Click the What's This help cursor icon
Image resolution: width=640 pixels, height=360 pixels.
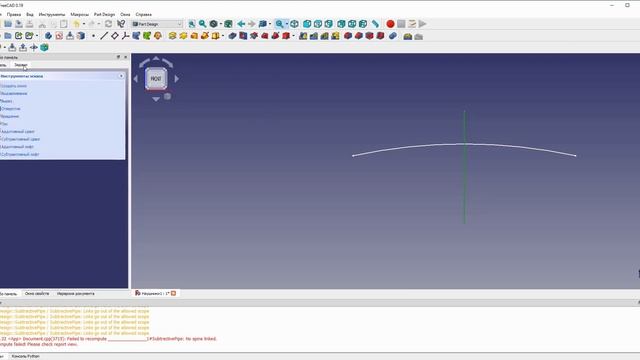click(x=121, y=24)
